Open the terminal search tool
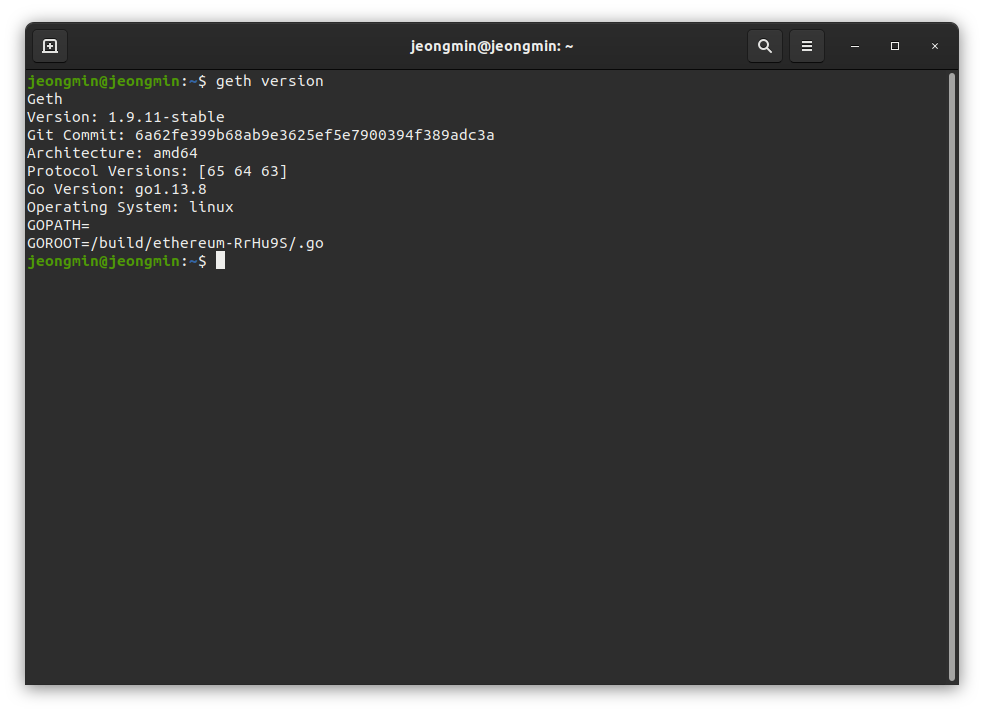This screenshot has height=713, width=984. (764, 46)
